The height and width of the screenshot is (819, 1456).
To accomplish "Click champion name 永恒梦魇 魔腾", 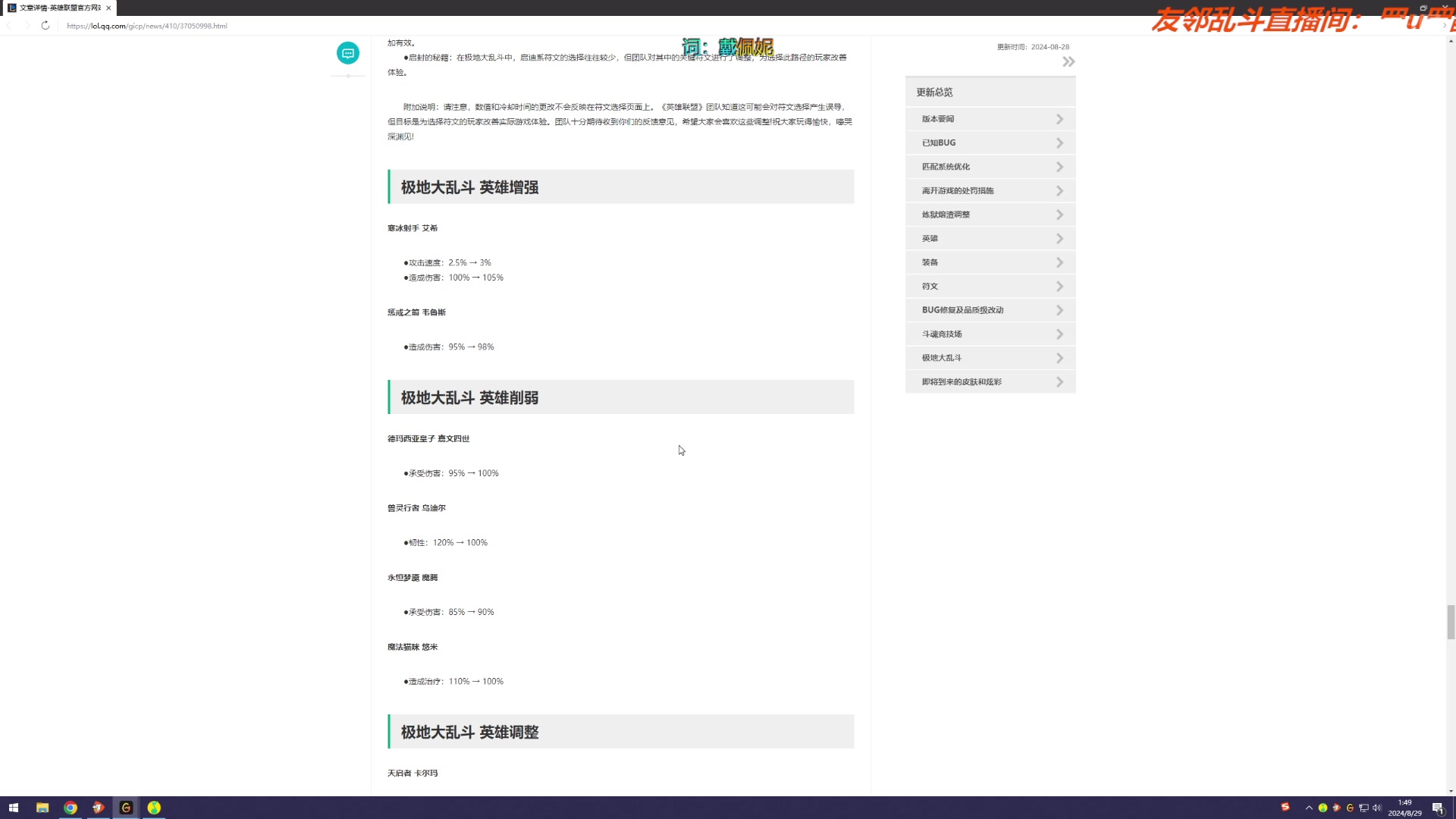I will click(x=413, y=578).
